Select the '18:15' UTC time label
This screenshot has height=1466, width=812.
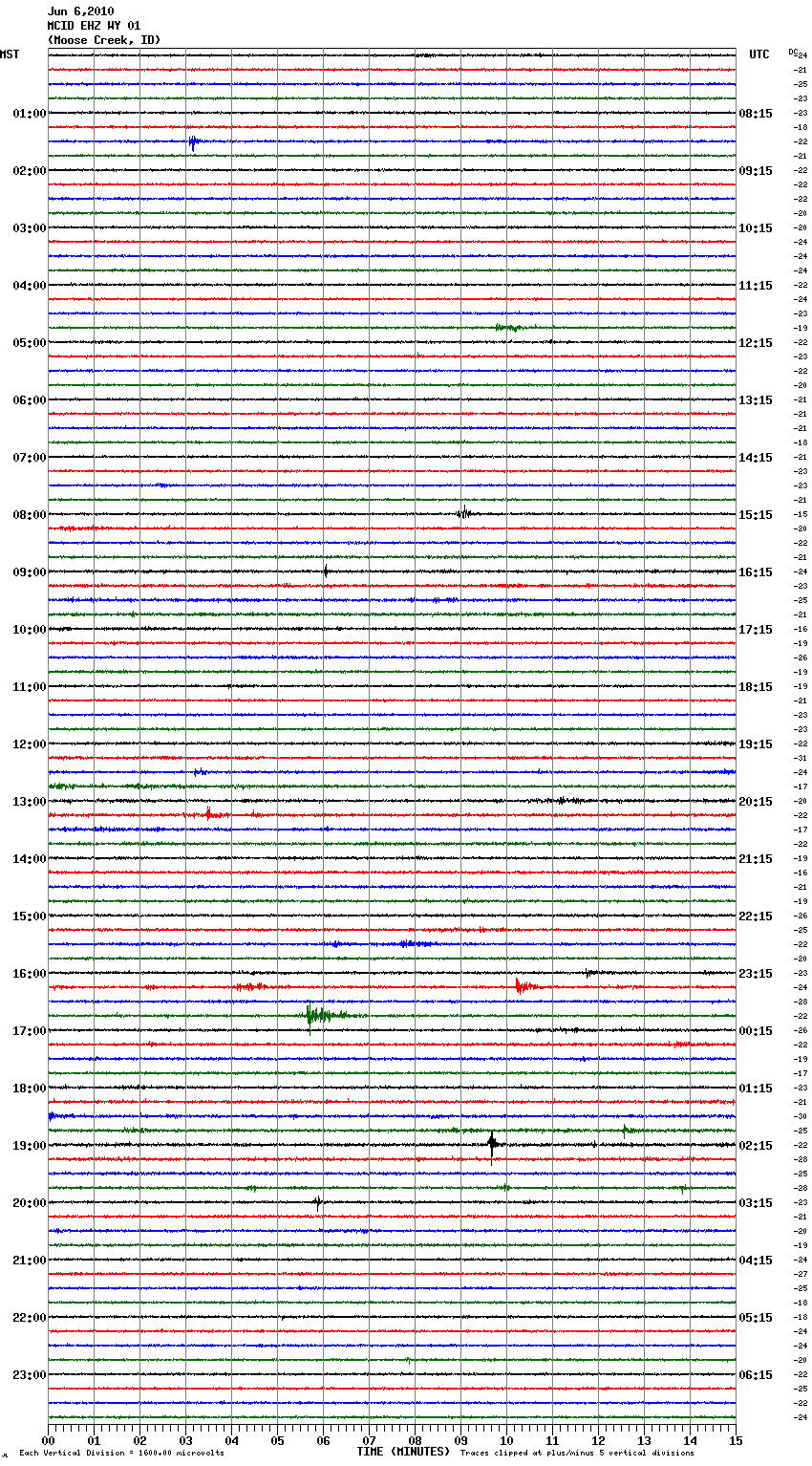(x=756, y=687)
